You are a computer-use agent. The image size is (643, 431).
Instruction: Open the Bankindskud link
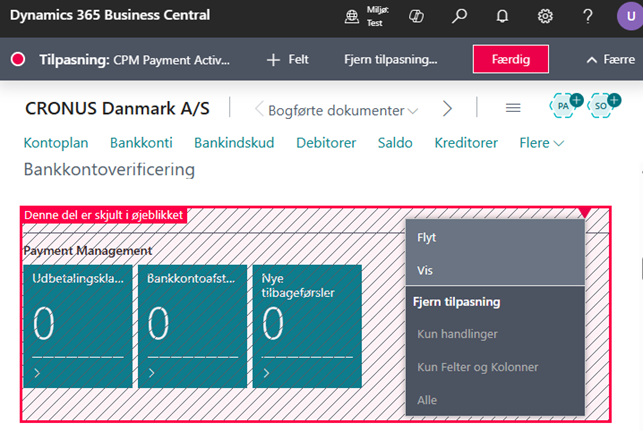(234, 143)
